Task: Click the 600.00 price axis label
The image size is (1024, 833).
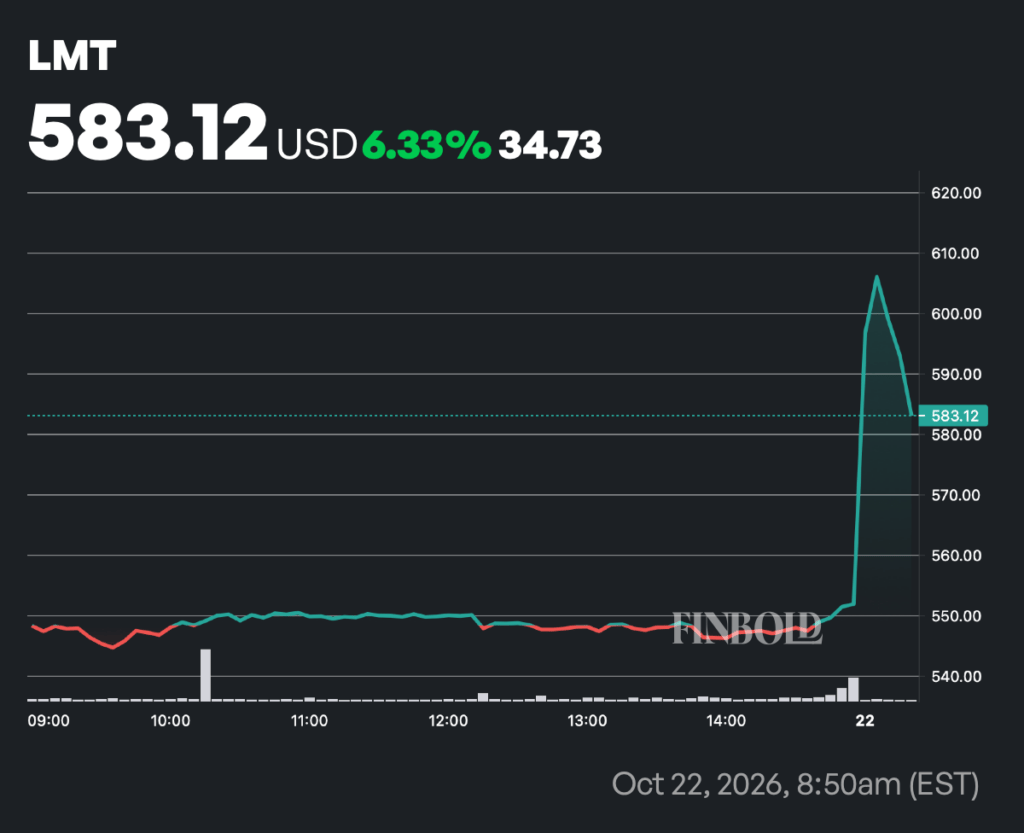Action: [x=956, y=314]
